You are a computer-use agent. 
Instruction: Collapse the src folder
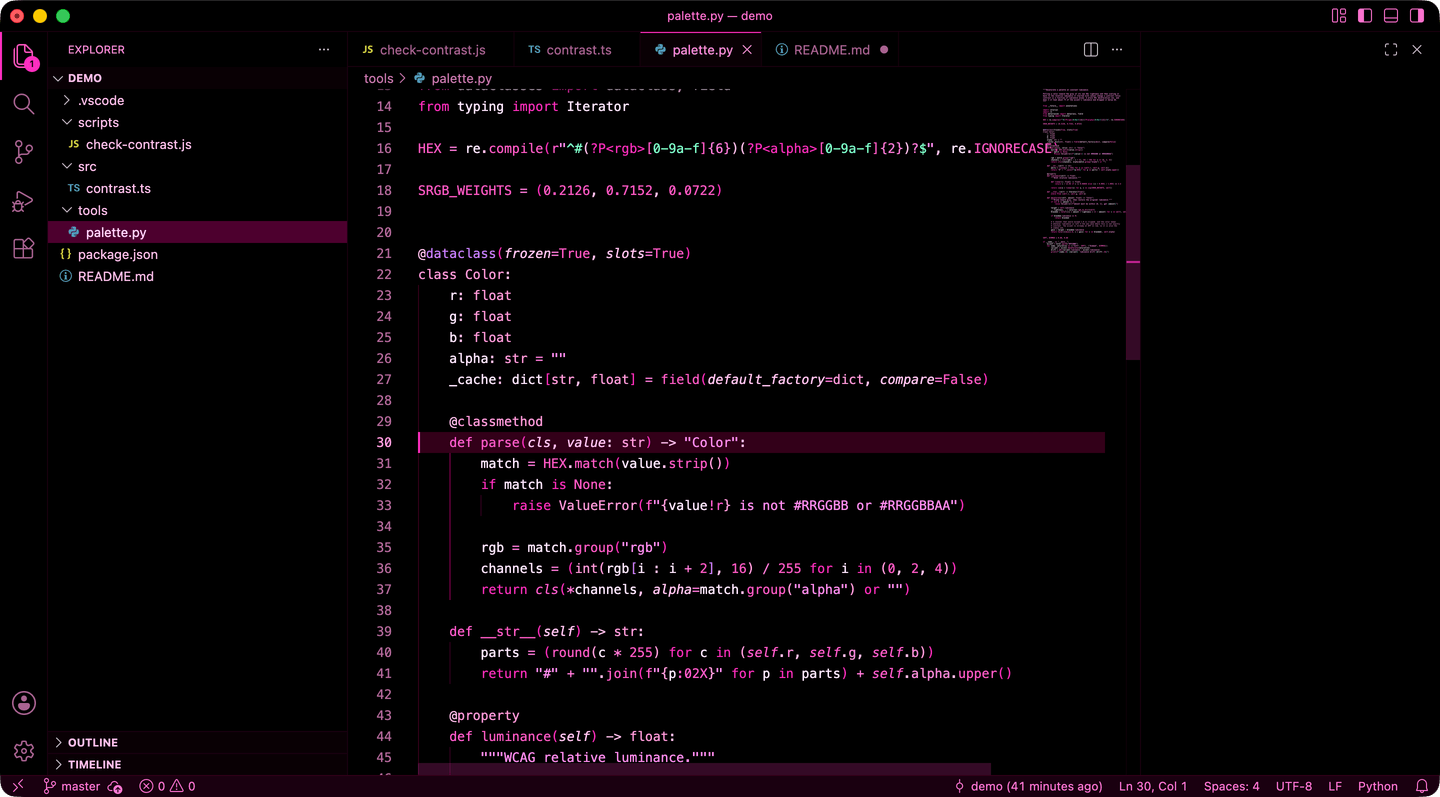click(197, 166)
